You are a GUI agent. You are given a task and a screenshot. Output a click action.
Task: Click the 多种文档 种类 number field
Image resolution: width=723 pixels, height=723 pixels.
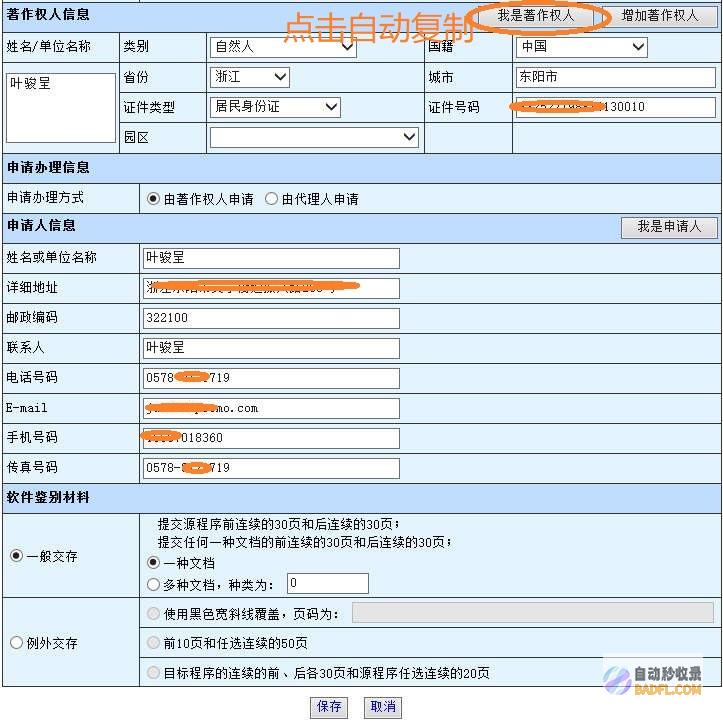pyautogui.click(x=328, y=584)
